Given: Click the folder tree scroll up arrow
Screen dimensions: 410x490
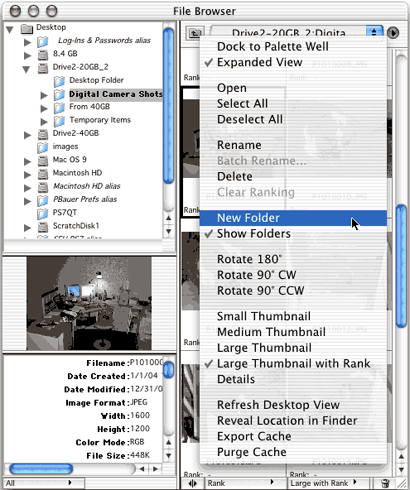Looking at the screenshot, I should (169, 218).
